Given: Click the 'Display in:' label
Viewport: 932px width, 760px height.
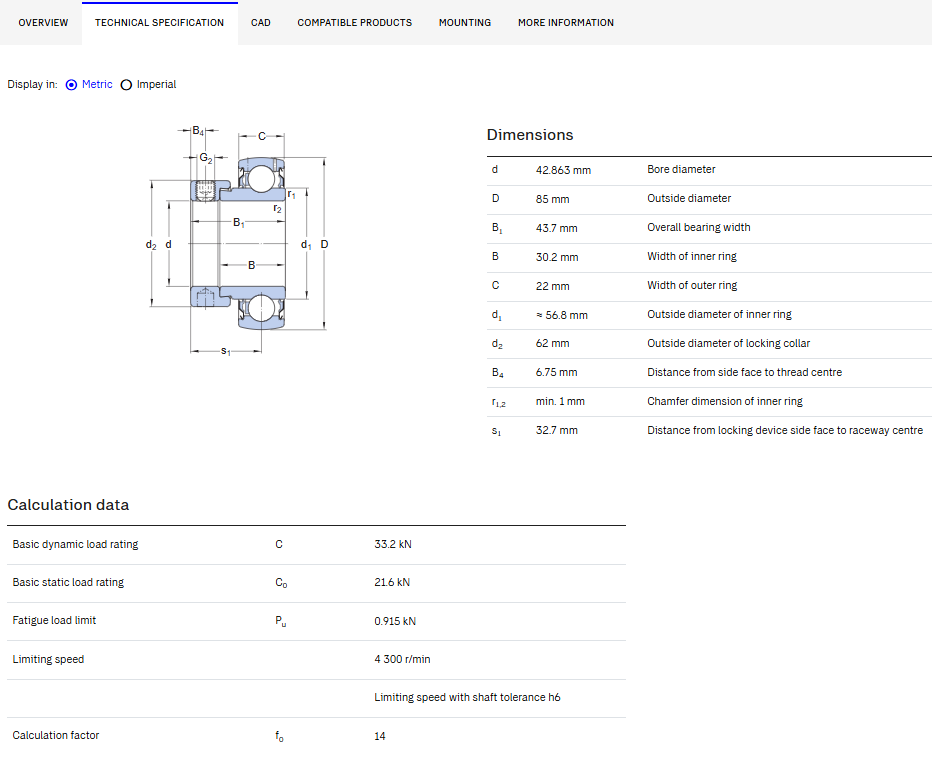Looking at the screenshot, I should (x=33, y=84).
